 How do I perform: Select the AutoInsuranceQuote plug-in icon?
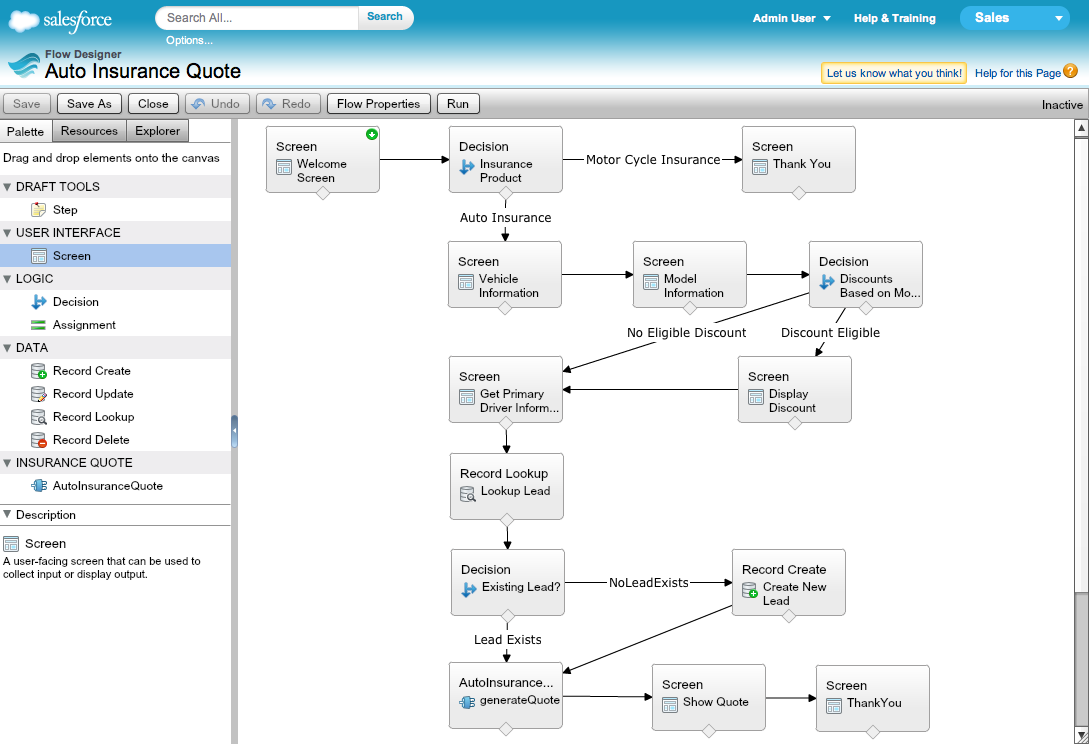coord(39,486)
